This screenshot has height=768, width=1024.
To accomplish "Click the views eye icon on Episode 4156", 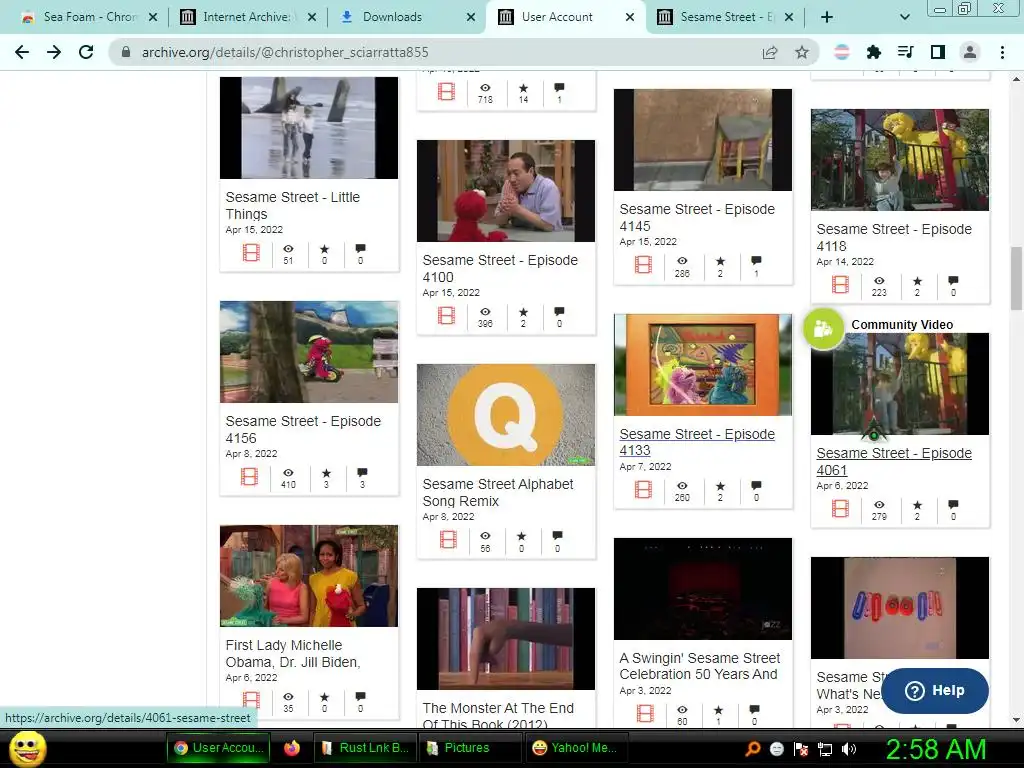I will tap(288, 473).
